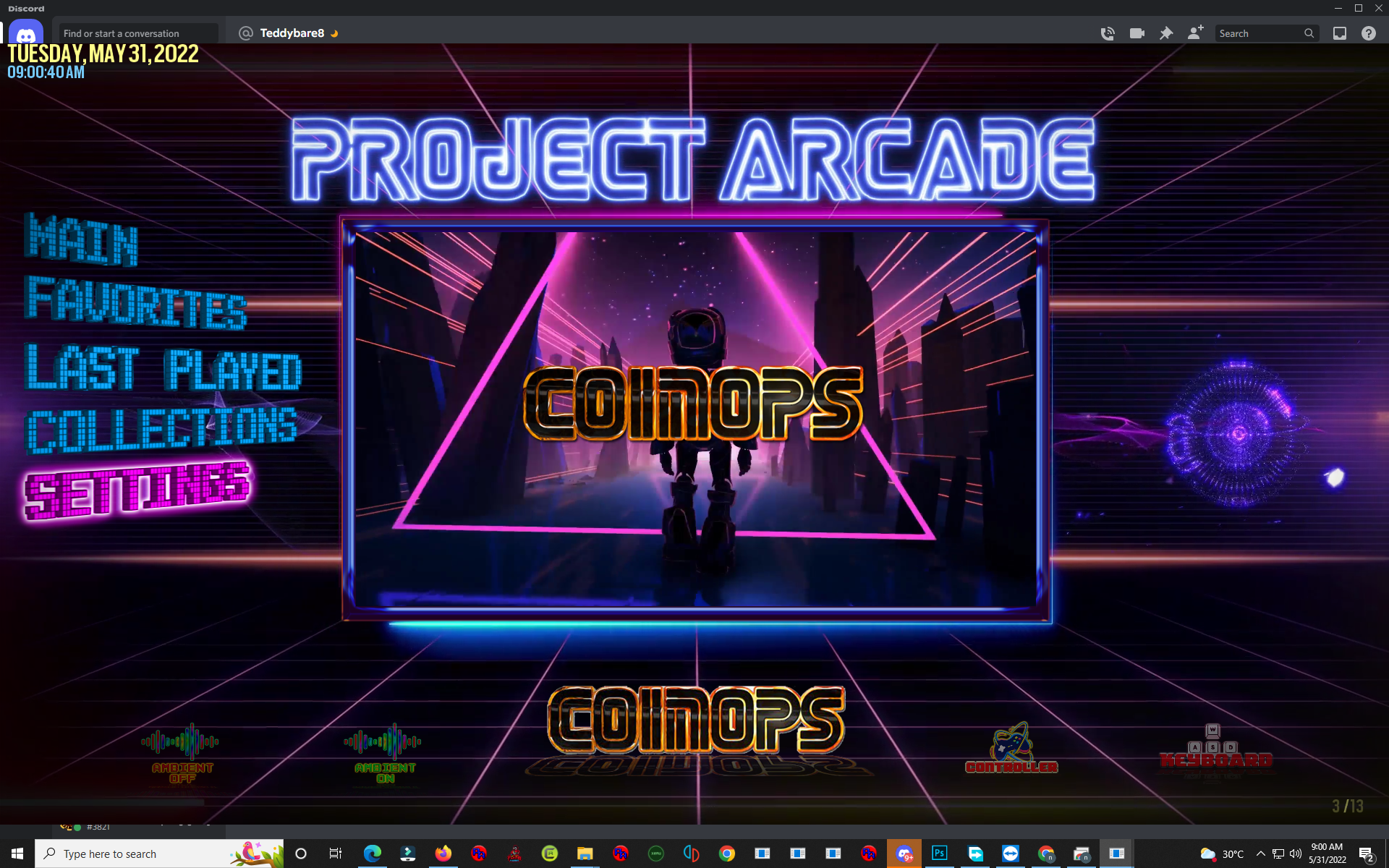Click the Tuesday, May 31, 2022 date overlay

[103, 54]
